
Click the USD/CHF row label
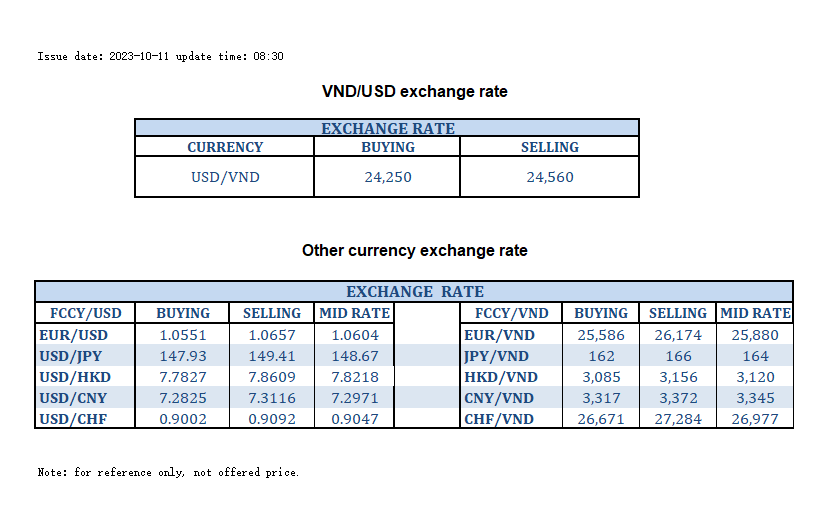pos(72,419)
